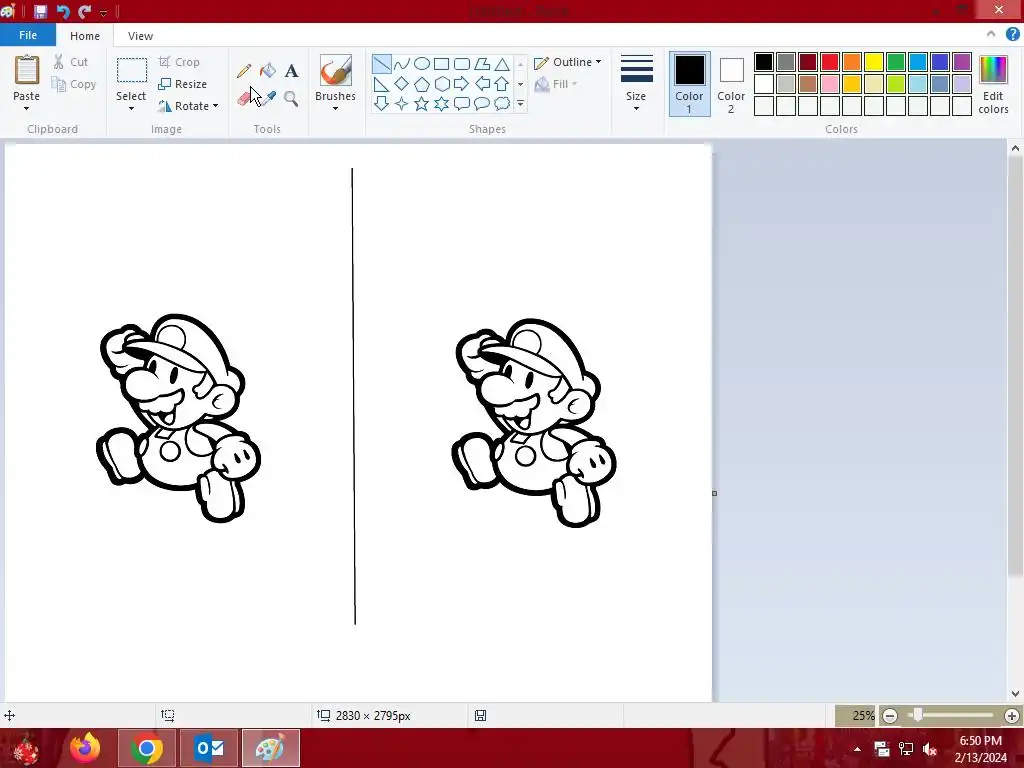
Task: Choose the Curve shape
Action: point(402,63)
